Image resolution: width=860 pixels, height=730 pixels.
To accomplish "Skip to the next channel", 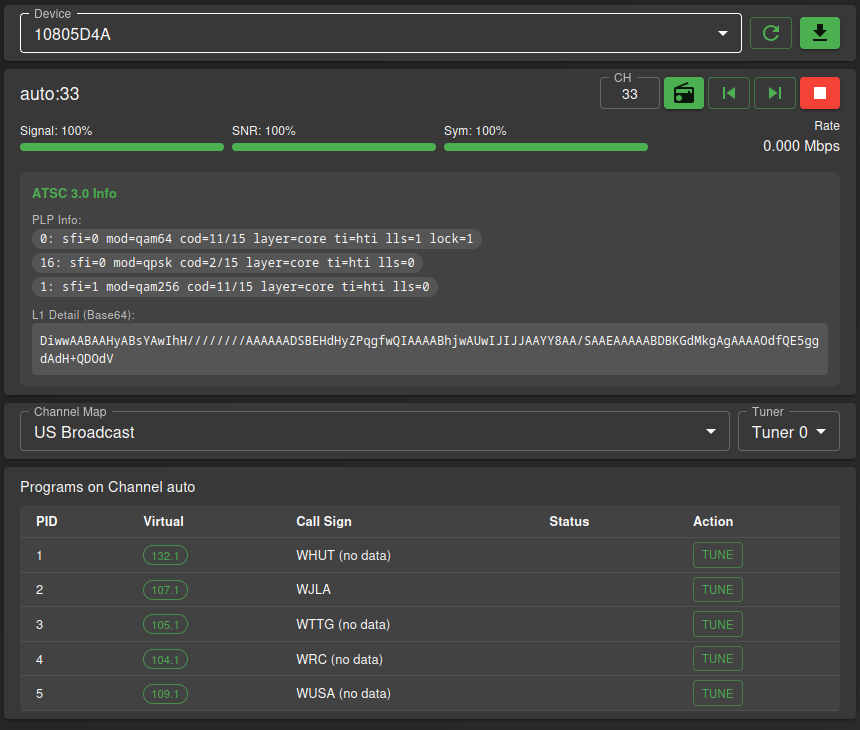I will [x=775, y=93].
